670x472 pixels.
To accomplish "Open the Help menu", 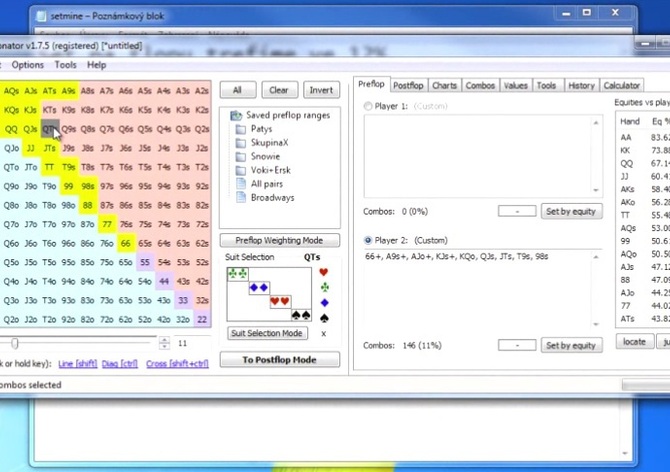I will (97, 65).
